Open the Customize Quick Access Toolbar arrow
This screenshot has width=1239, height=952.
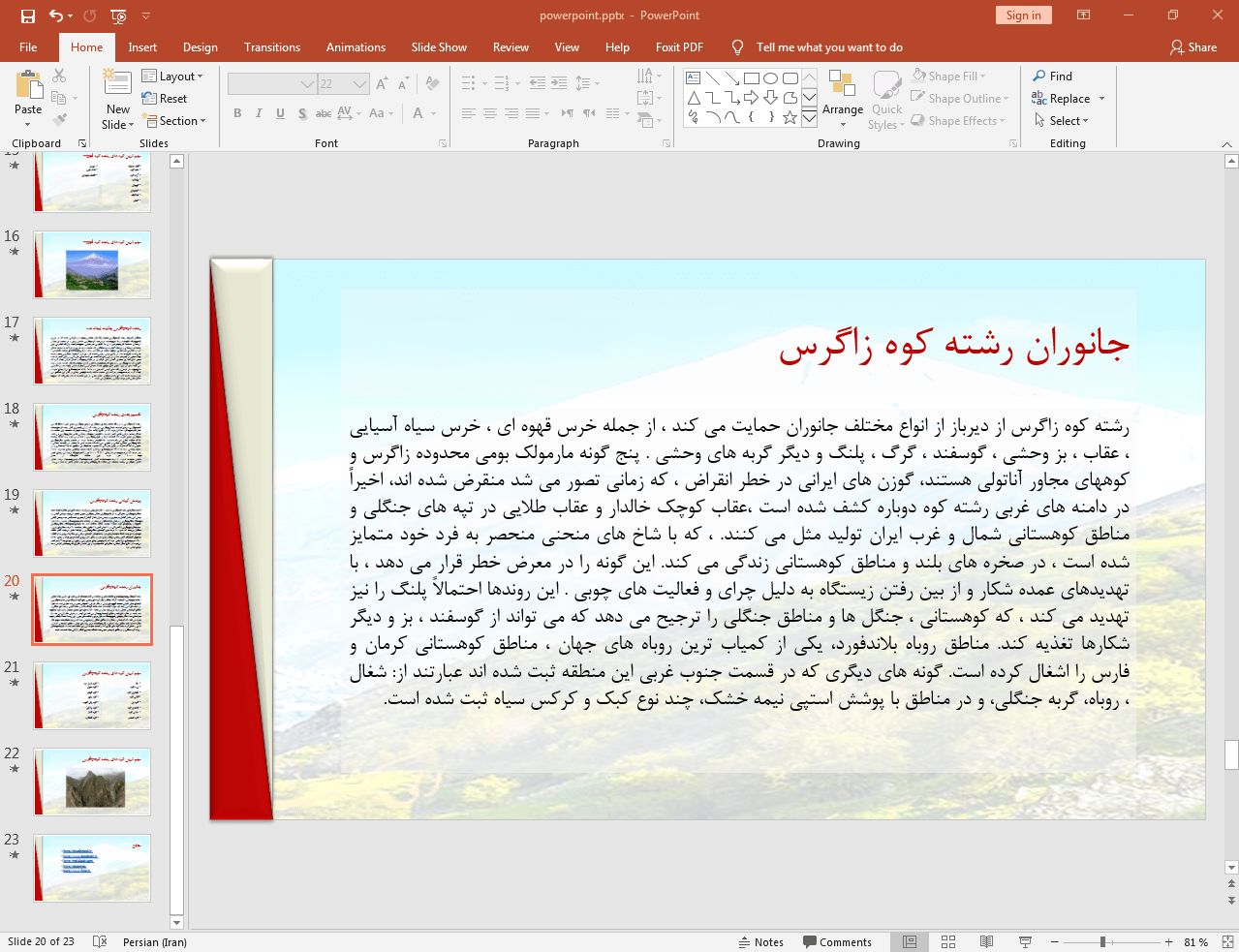(x=146, y=15)
